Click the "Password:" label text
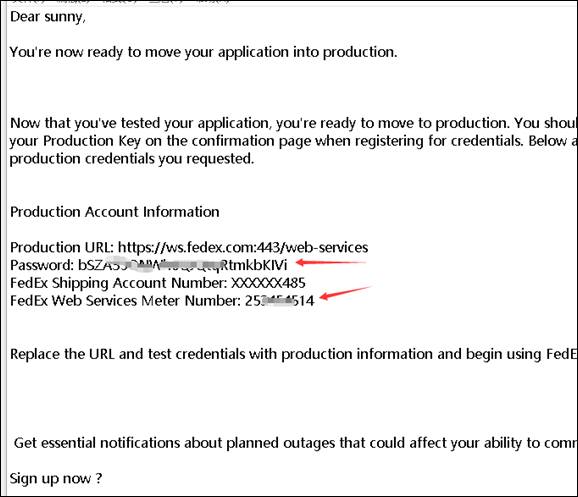Screen dimensions: 578x497 [42, 265]
